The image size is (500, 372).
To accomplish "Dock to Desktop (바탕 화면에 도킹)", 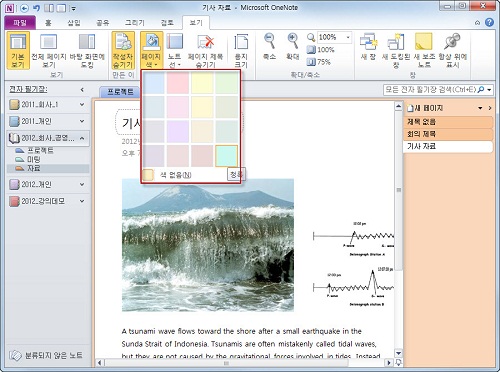I will click(x=87, y=50).
